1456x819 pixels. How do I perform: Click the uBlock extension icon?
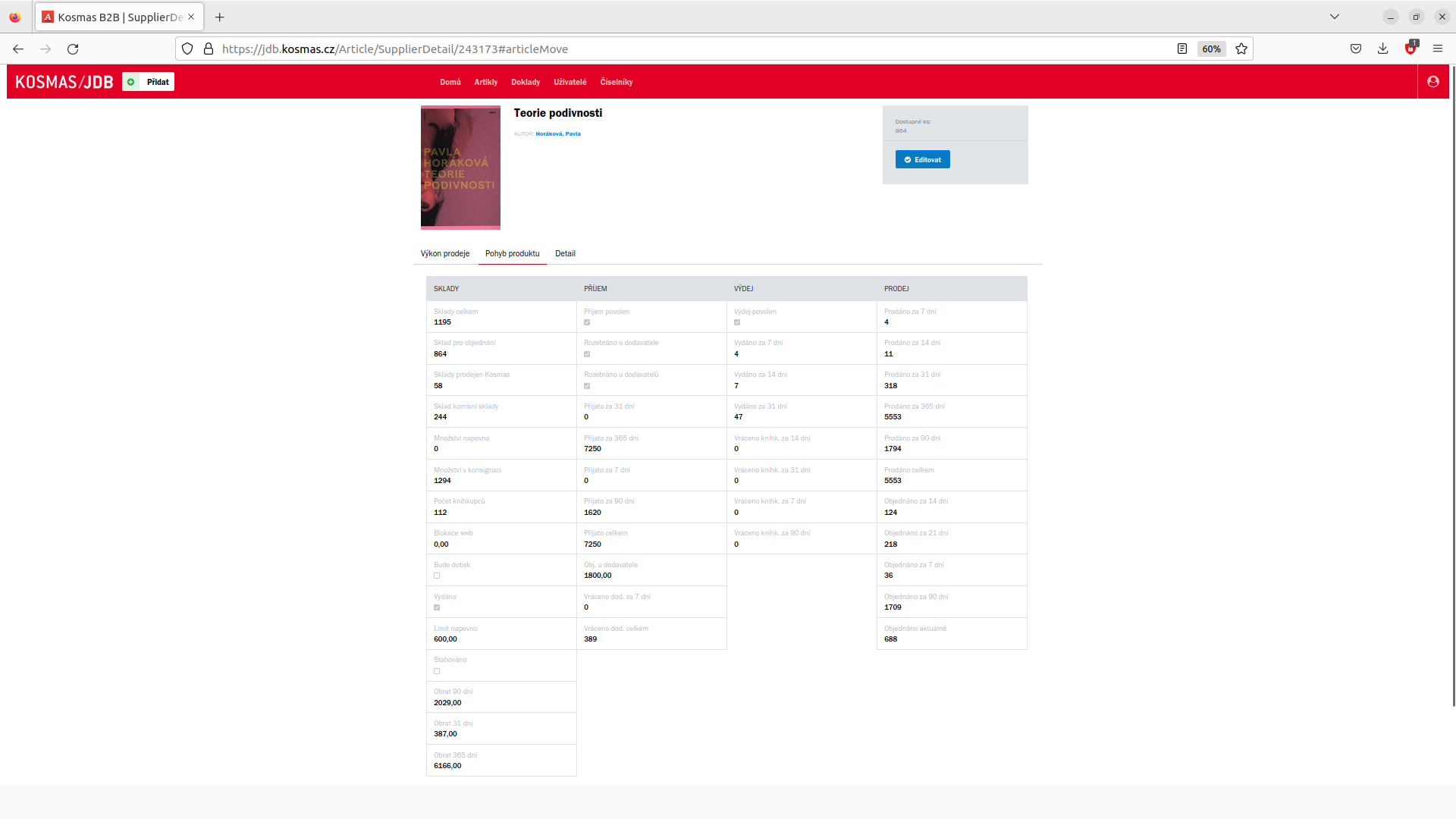click(1410, 49)
